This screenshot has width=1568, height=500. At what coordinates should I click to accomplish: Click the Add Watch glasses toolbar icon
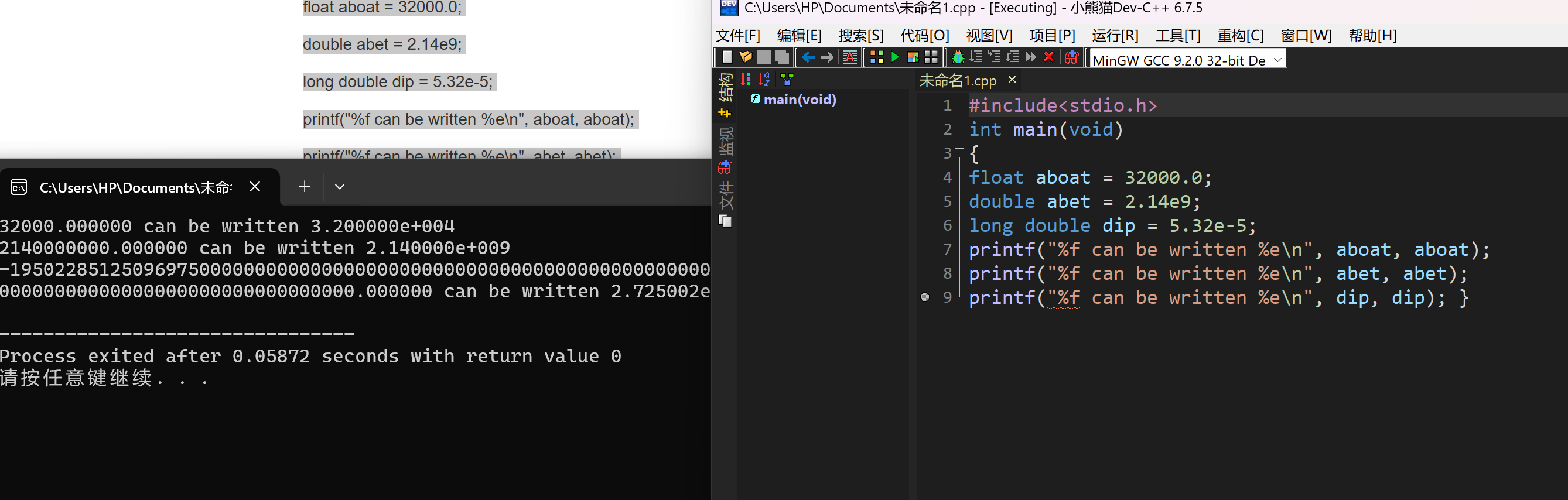tap(1072, 57)
